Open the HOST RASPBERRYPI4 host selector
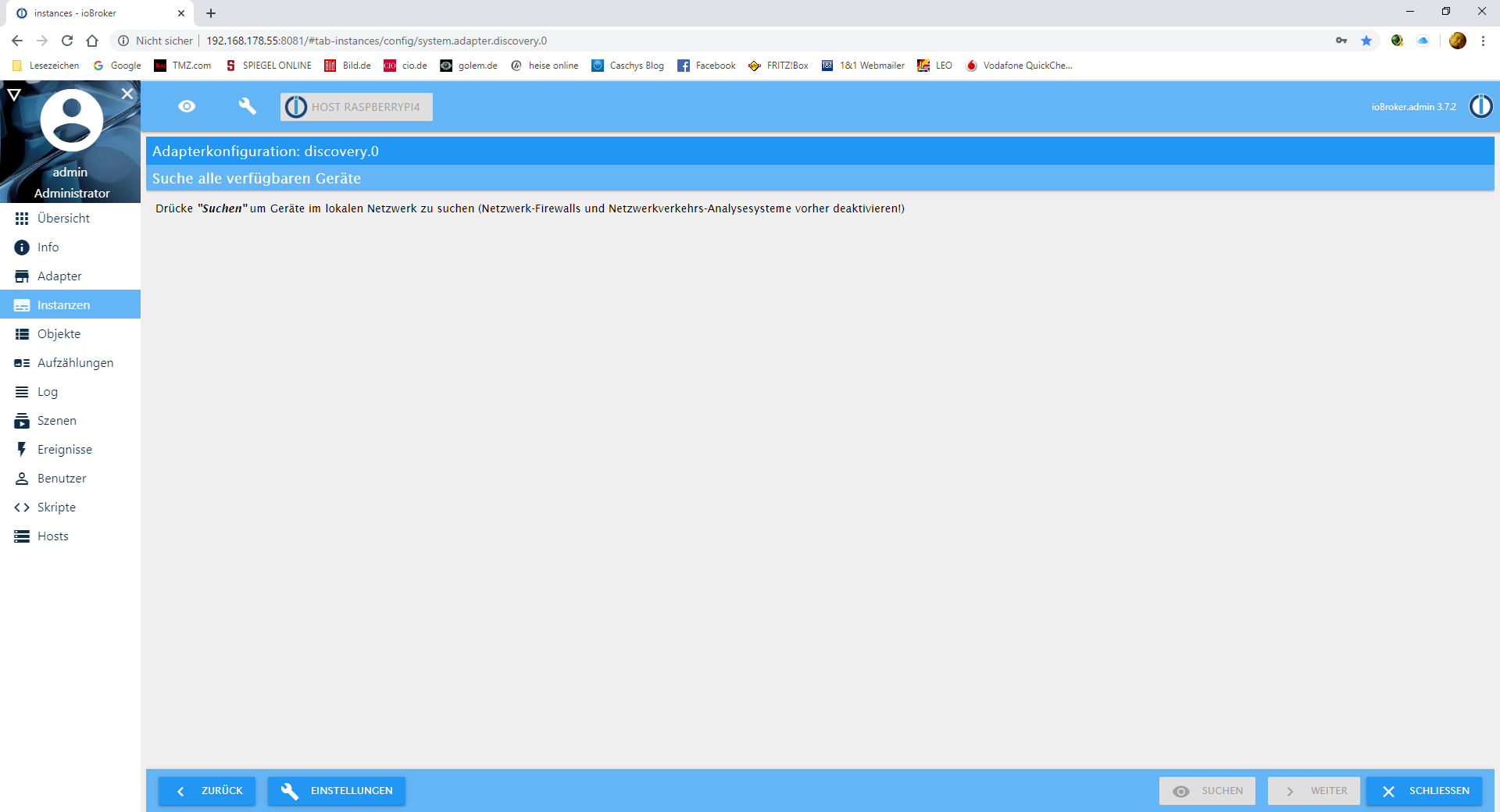Image resolution: width=1500 pixels, height=812 pixels. 356,106
